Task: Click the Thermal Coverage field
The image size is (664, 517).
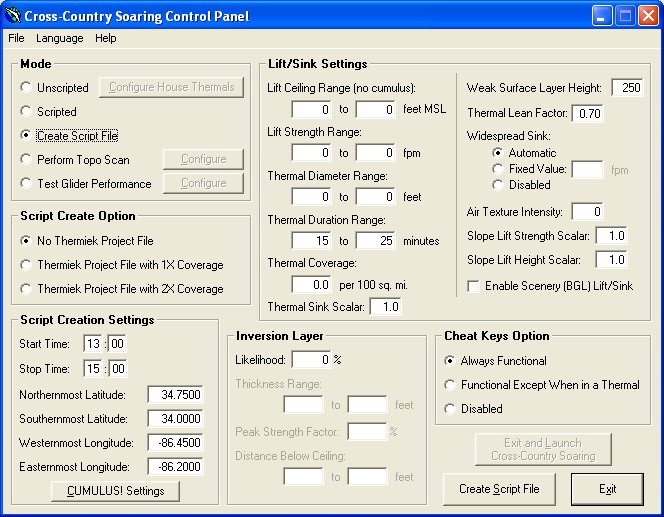Action: 311,285
